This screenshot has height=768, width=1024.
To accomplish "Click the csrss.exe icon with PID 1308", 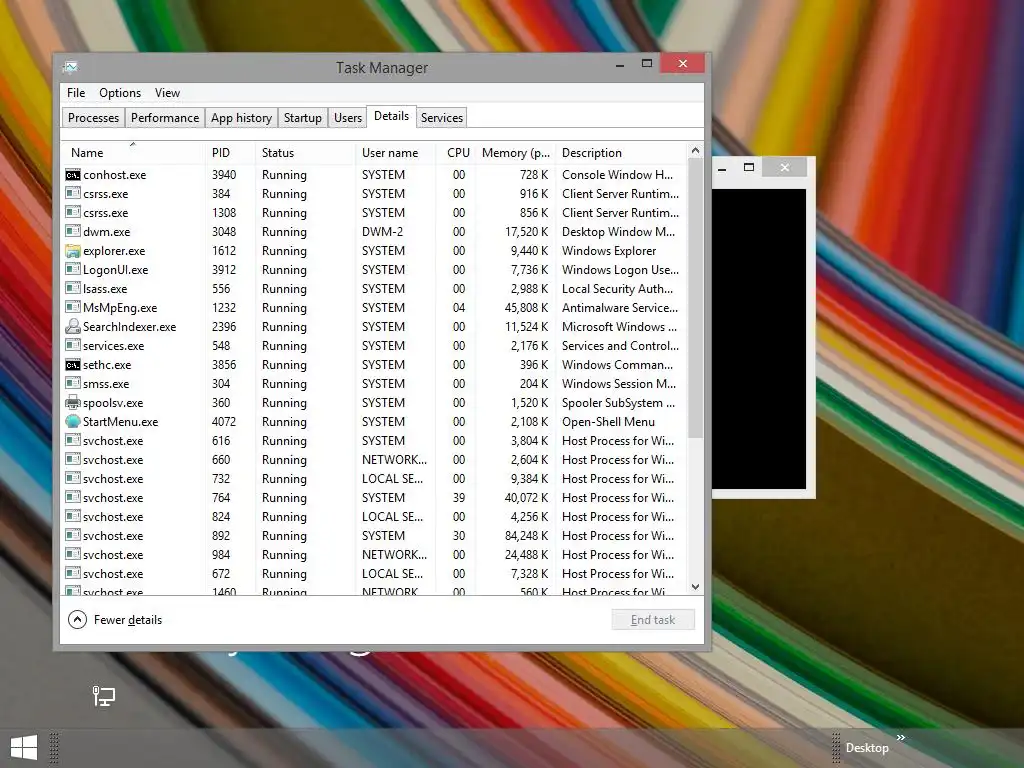I will point(72,213).
